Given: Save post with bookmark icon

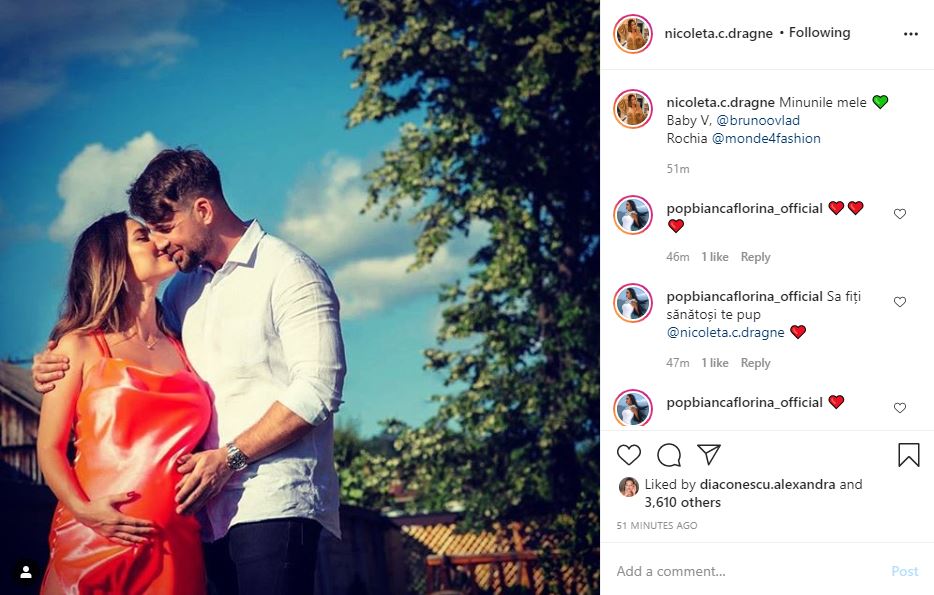Looking at the screenshot, I should point(908,455).
